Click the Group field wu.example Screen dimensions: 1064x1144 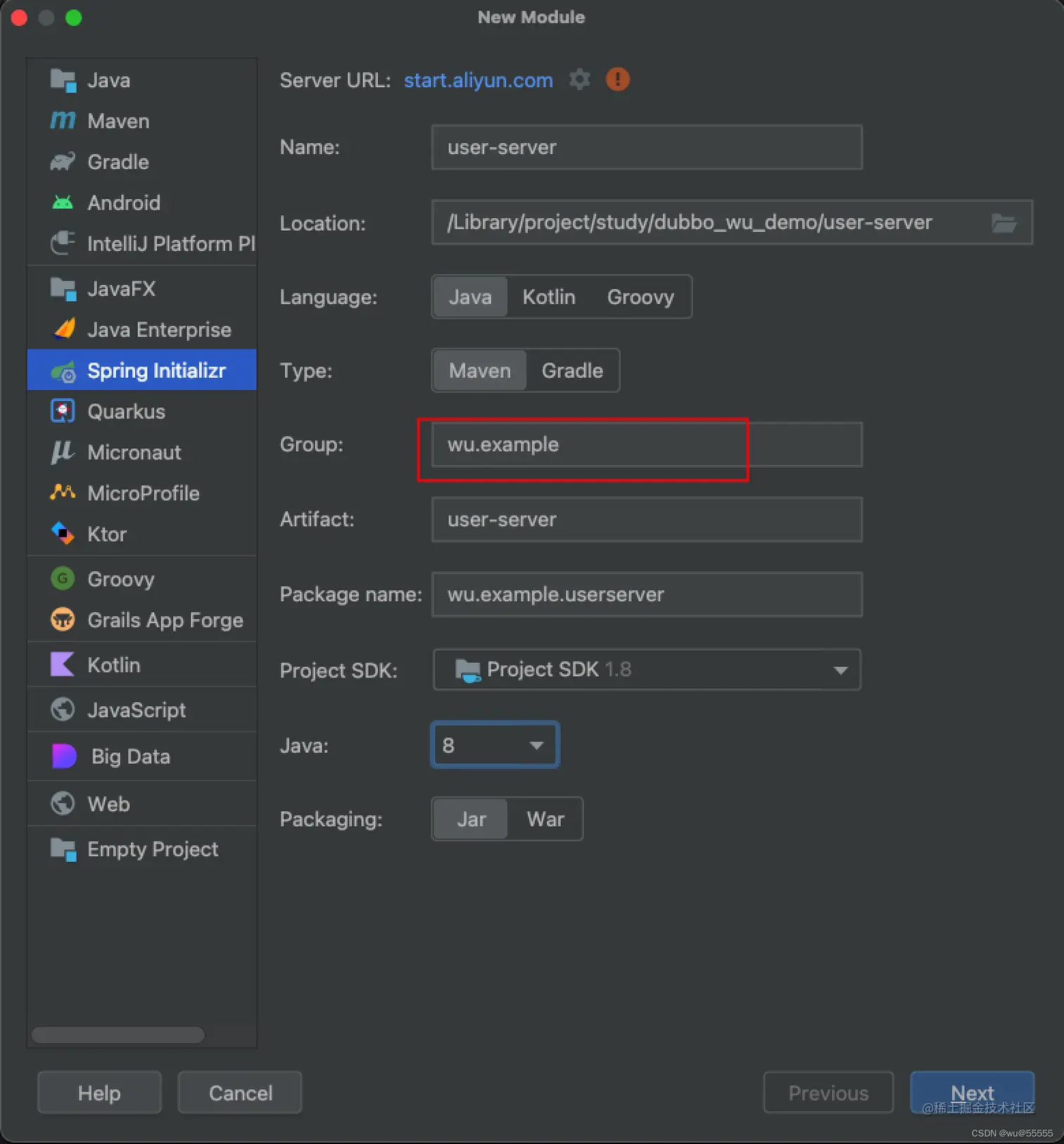(x=647, y=444)
